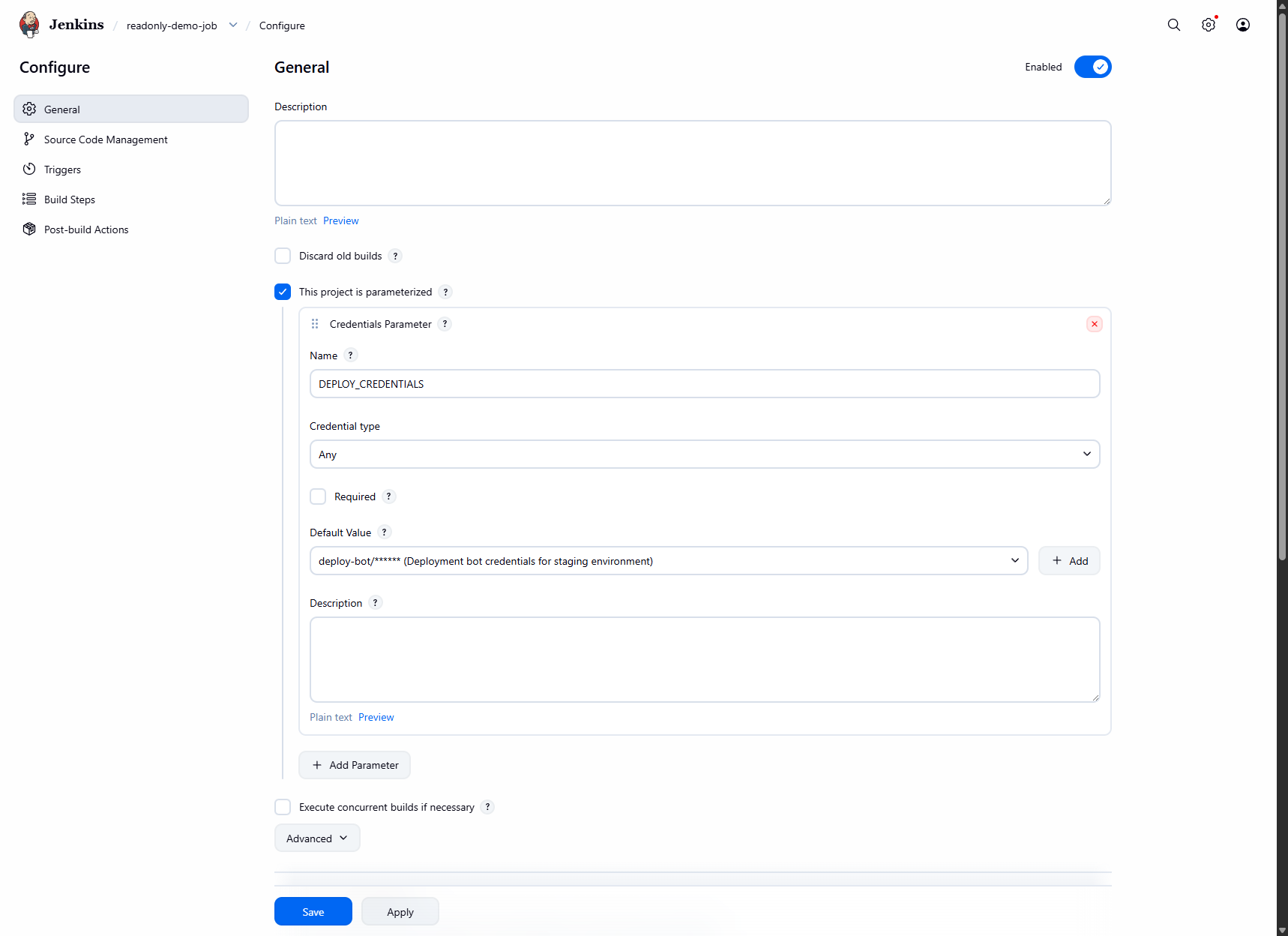Remove the Credentials Parameter with red X

[x=1095, y=324]
